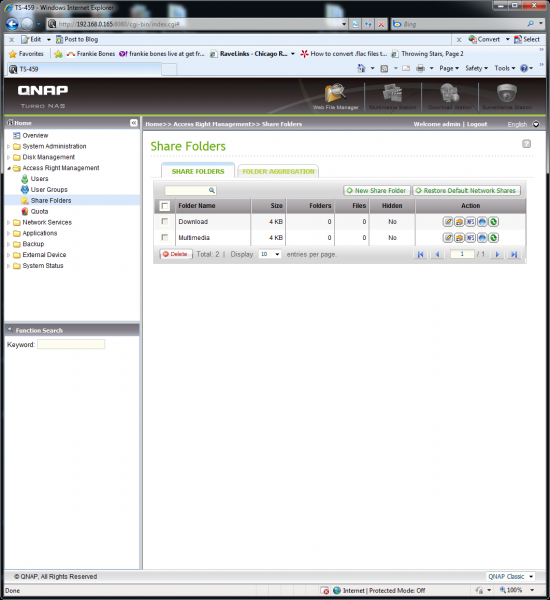Click the Post to Blog toolbar button
The width and height of the screenshot is (550, 600).
(x=77, y=39)
